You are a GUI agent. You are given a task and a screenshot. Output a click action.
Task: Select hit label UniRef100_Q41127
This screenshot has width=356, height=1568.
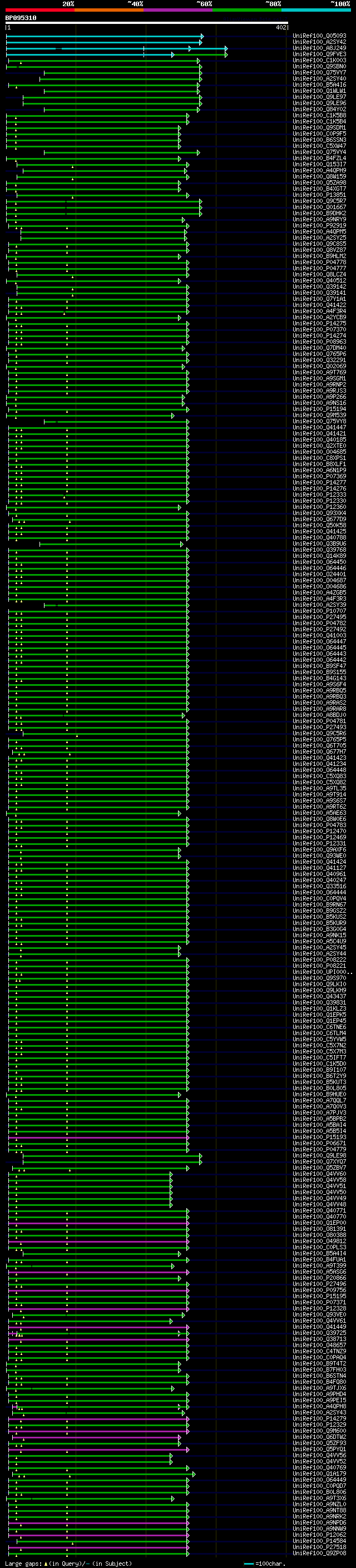click(319, 868)
